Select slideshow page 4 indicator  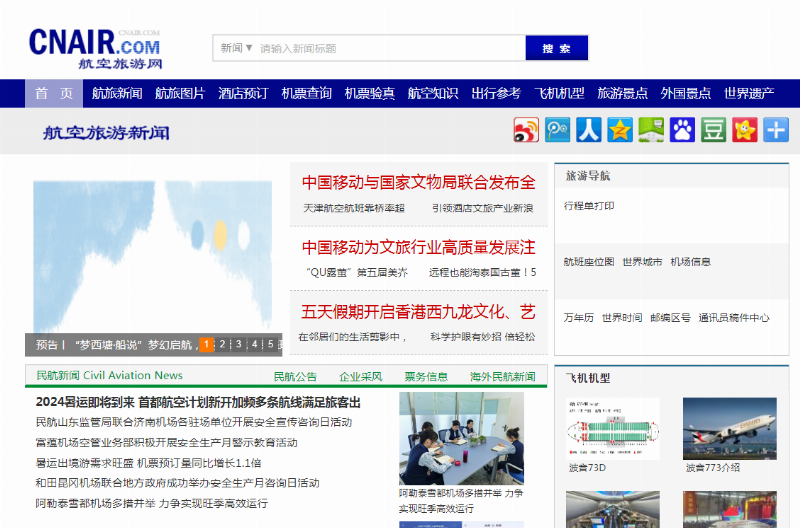[255, 344]
